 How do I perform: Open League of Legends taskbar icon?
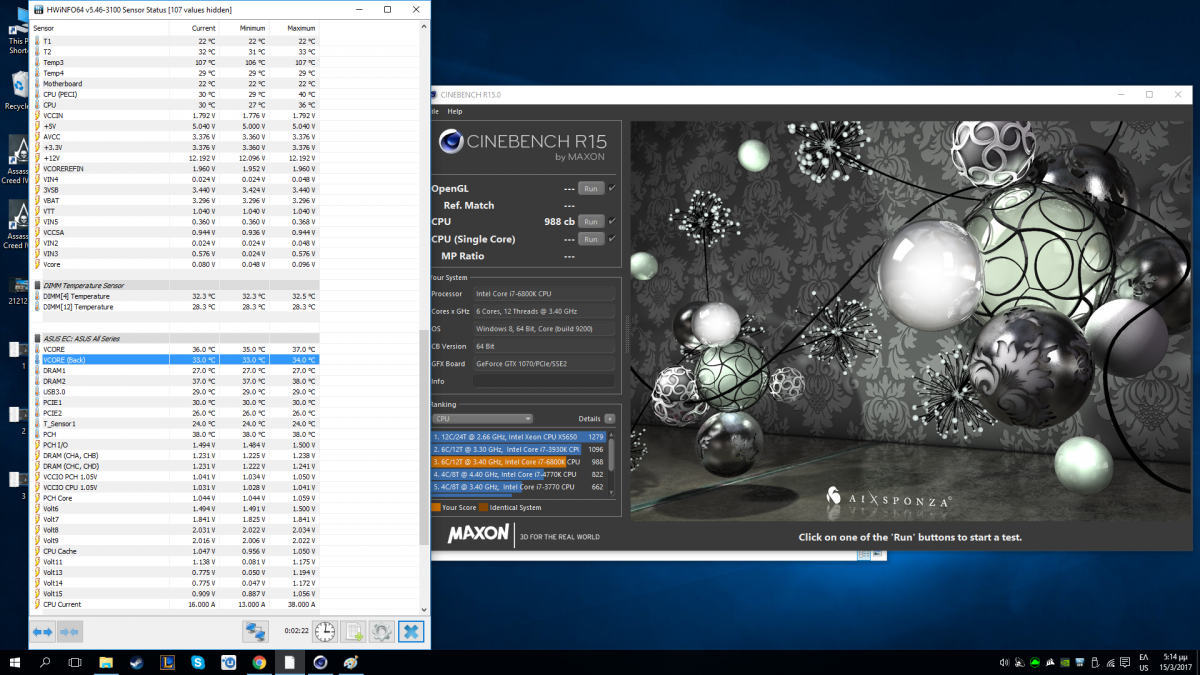click(167, 662)
